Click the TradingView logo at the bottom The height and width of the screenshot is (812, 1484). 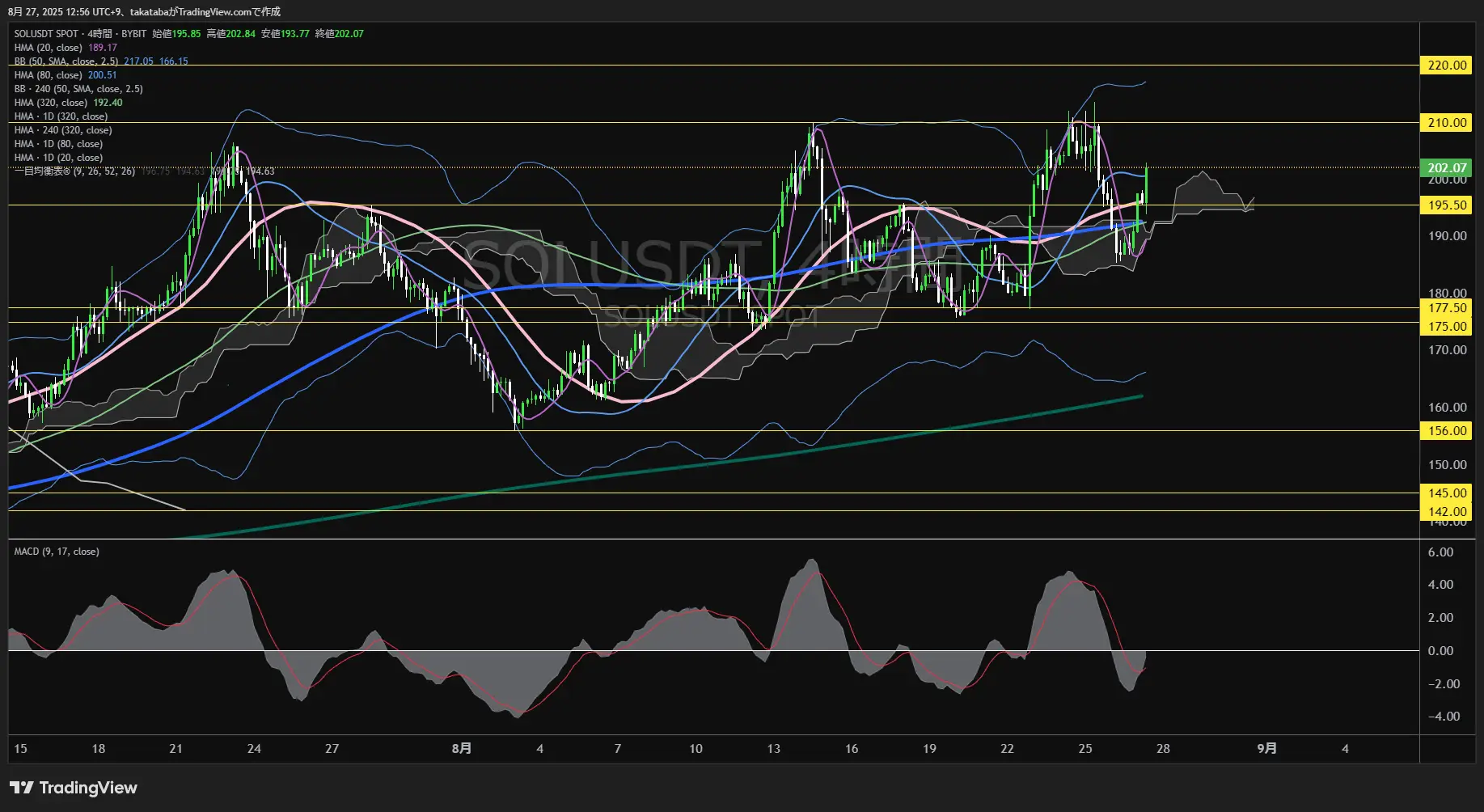(74, 788)
